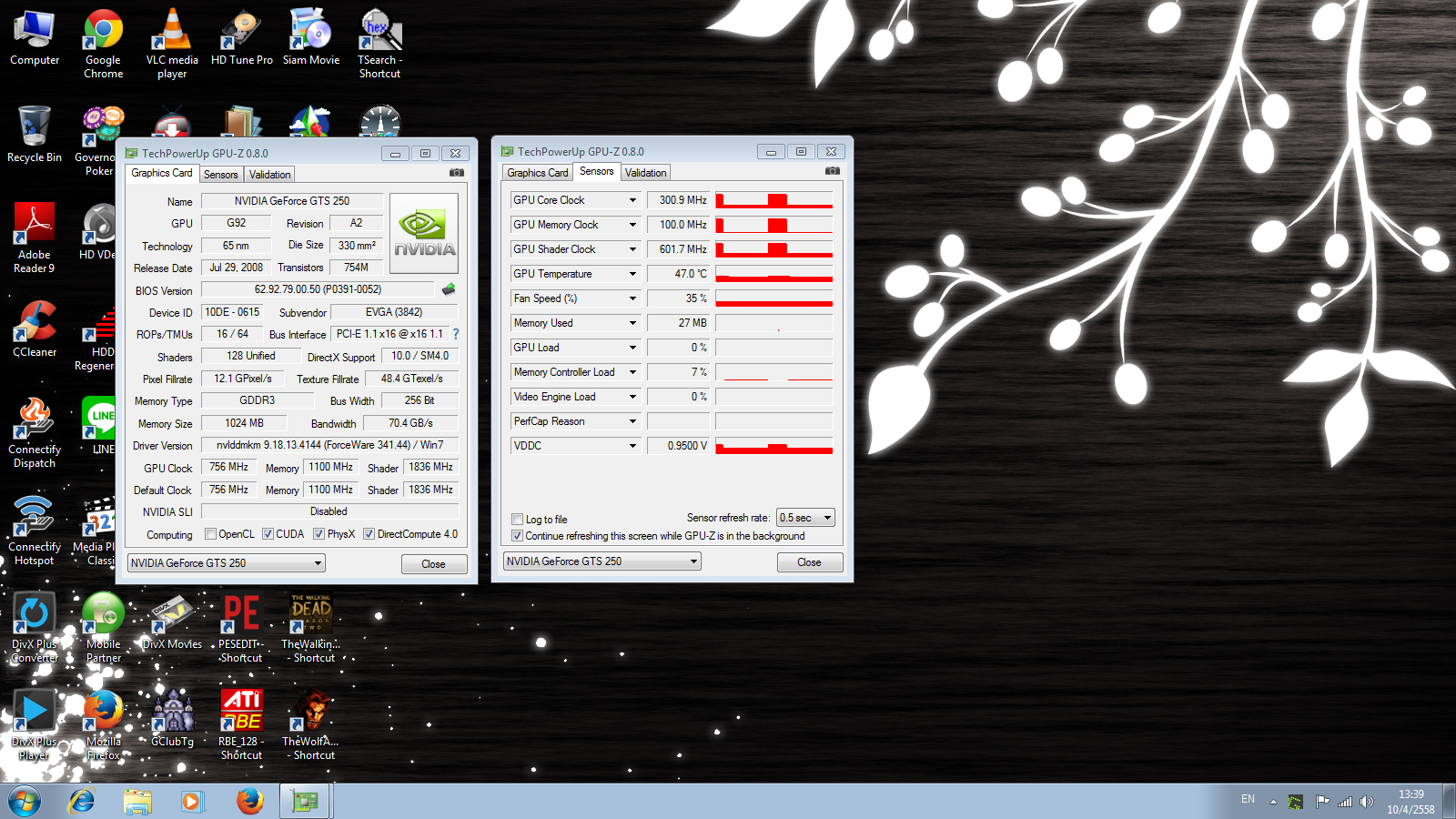Expand the GPU Shader Clock sensor dropdown
This screenshot has width=1456, height=819.
[x=632, y=249]
